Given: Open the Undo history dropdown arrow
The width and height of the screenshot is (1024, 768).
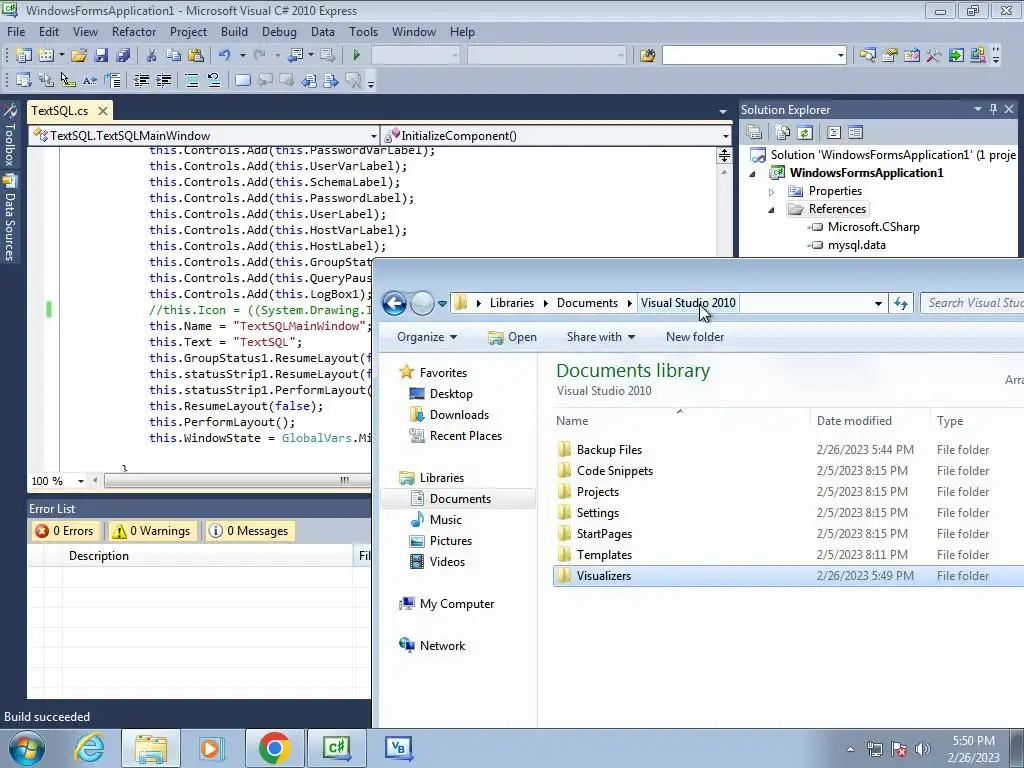Looking at the screenshot, I should tap(242, 56).
